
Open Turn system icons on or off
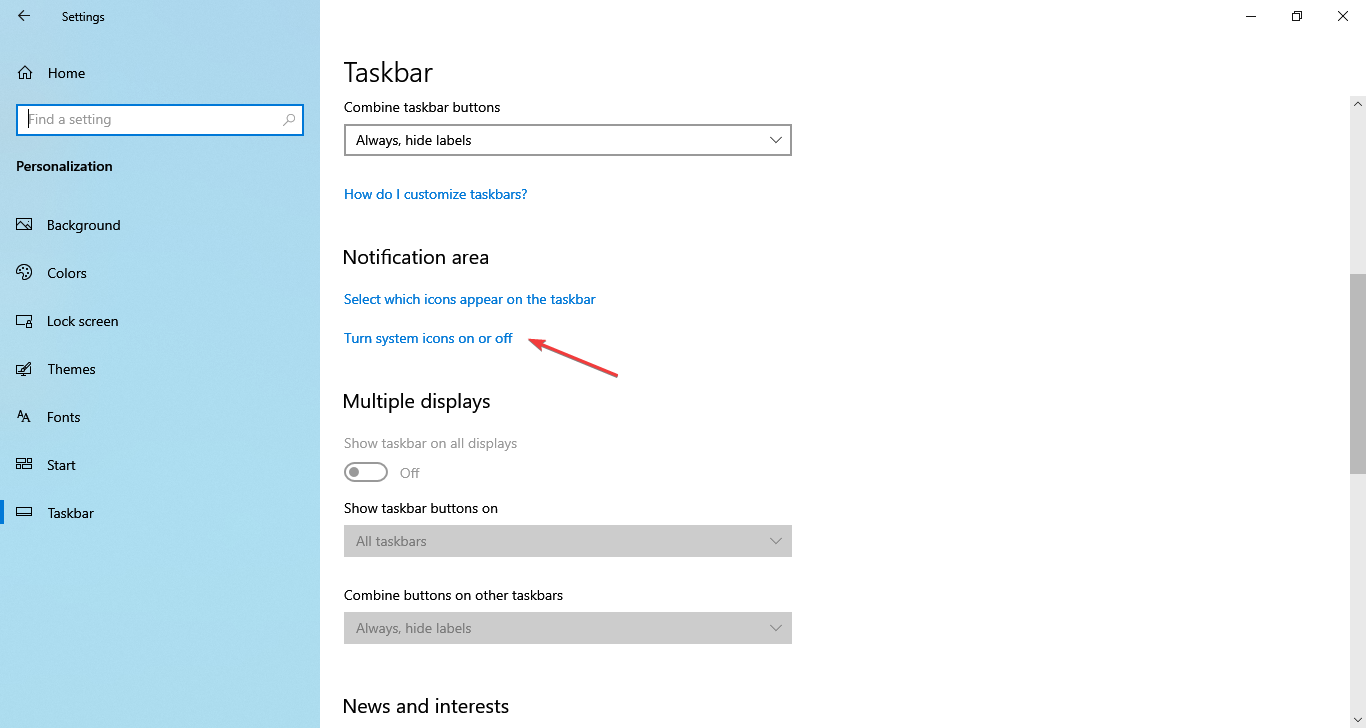[428, 338]
